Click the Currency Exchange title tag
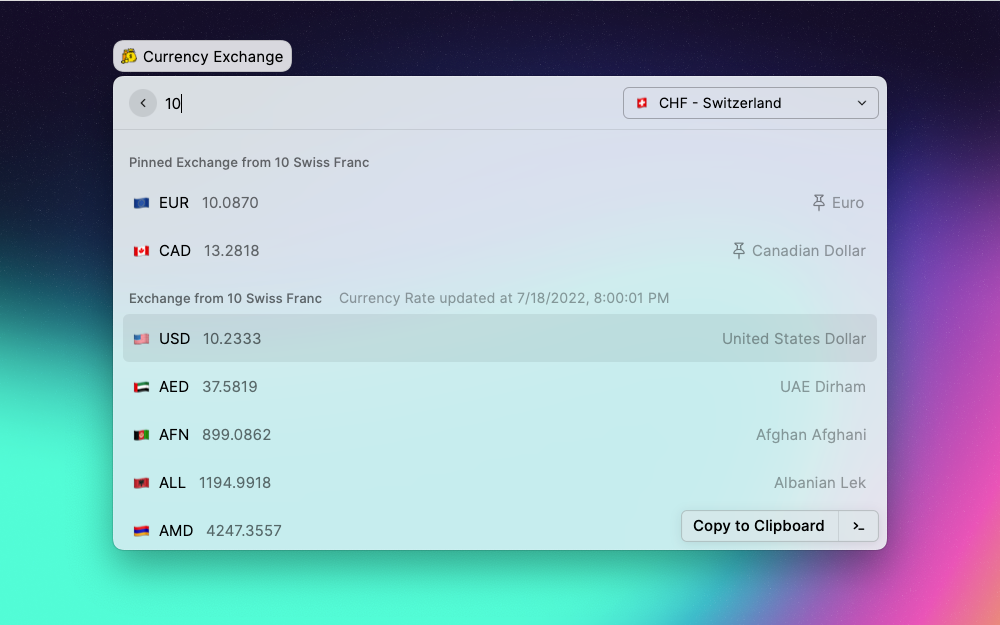Viewport: 1000px width, 625px height. pos(202,56)
